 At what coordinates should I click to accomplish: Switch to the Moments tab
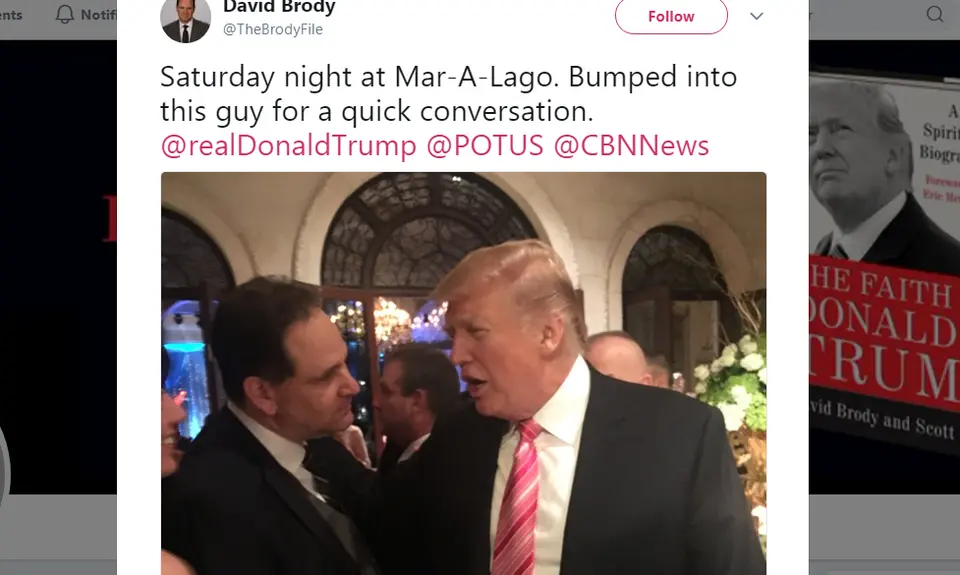(11, 15)
